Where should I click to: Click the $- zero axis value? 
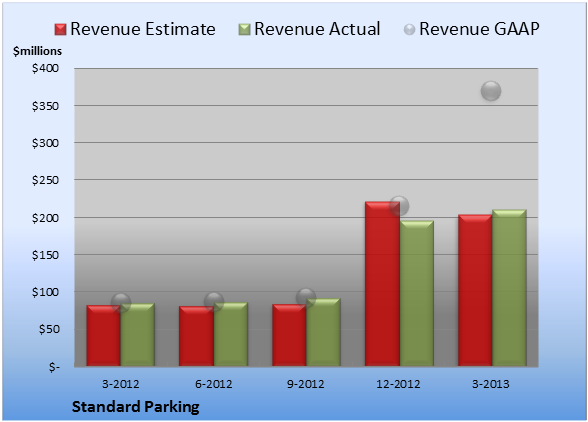point(54,367)
